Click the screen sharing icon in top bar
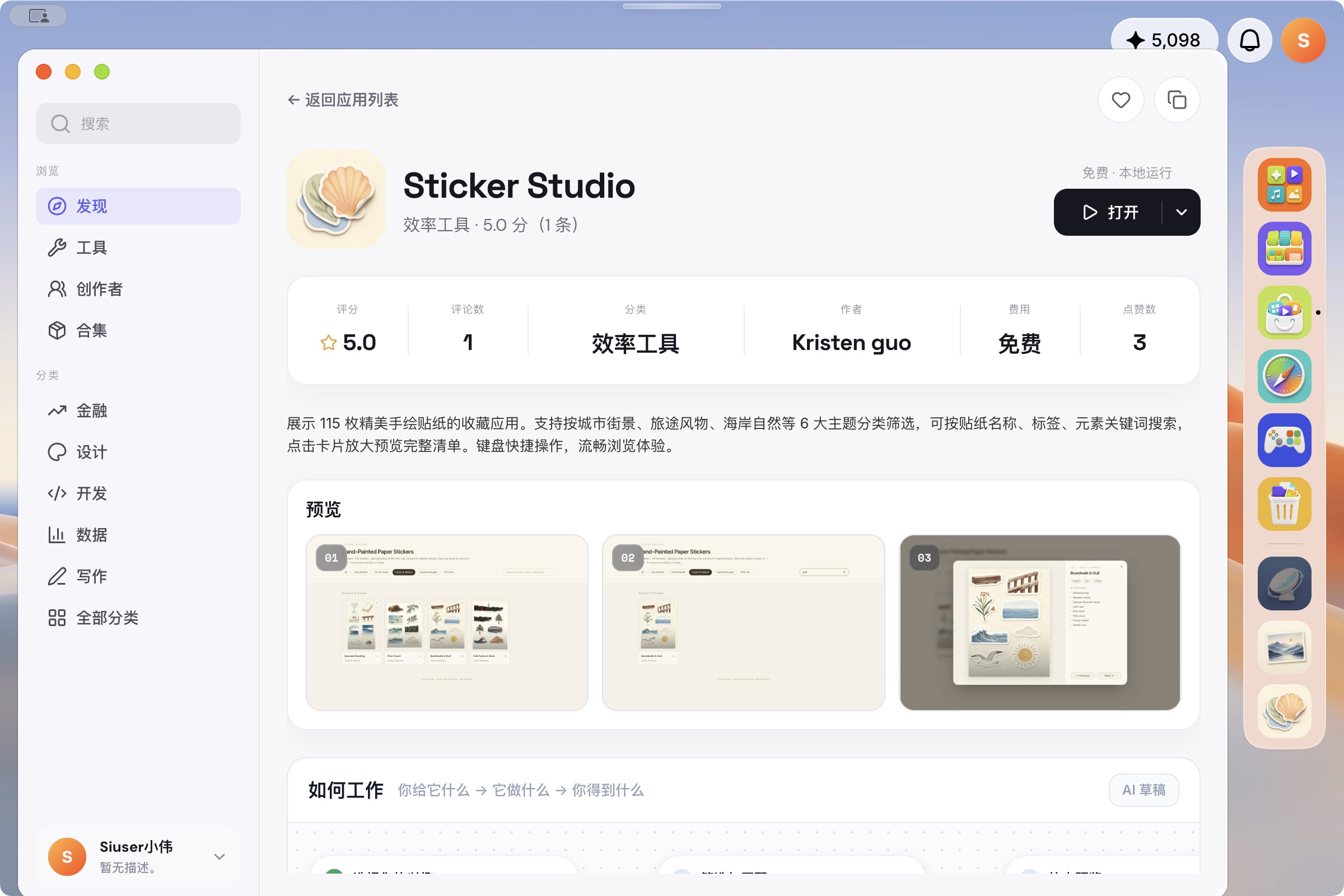Viewport: 1344px width, 896px height. click(x=39, y=16)
